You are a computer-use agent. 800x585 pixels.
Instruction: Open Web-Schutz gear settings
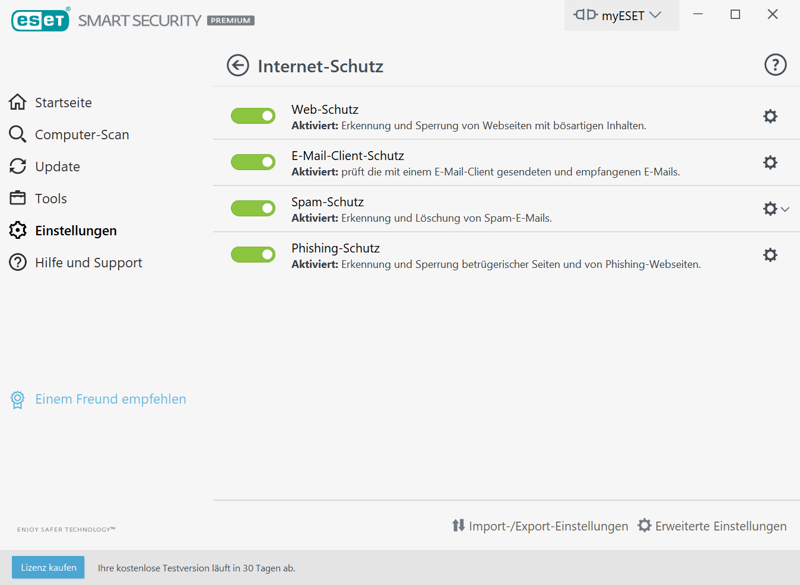(x=770, y=116)
